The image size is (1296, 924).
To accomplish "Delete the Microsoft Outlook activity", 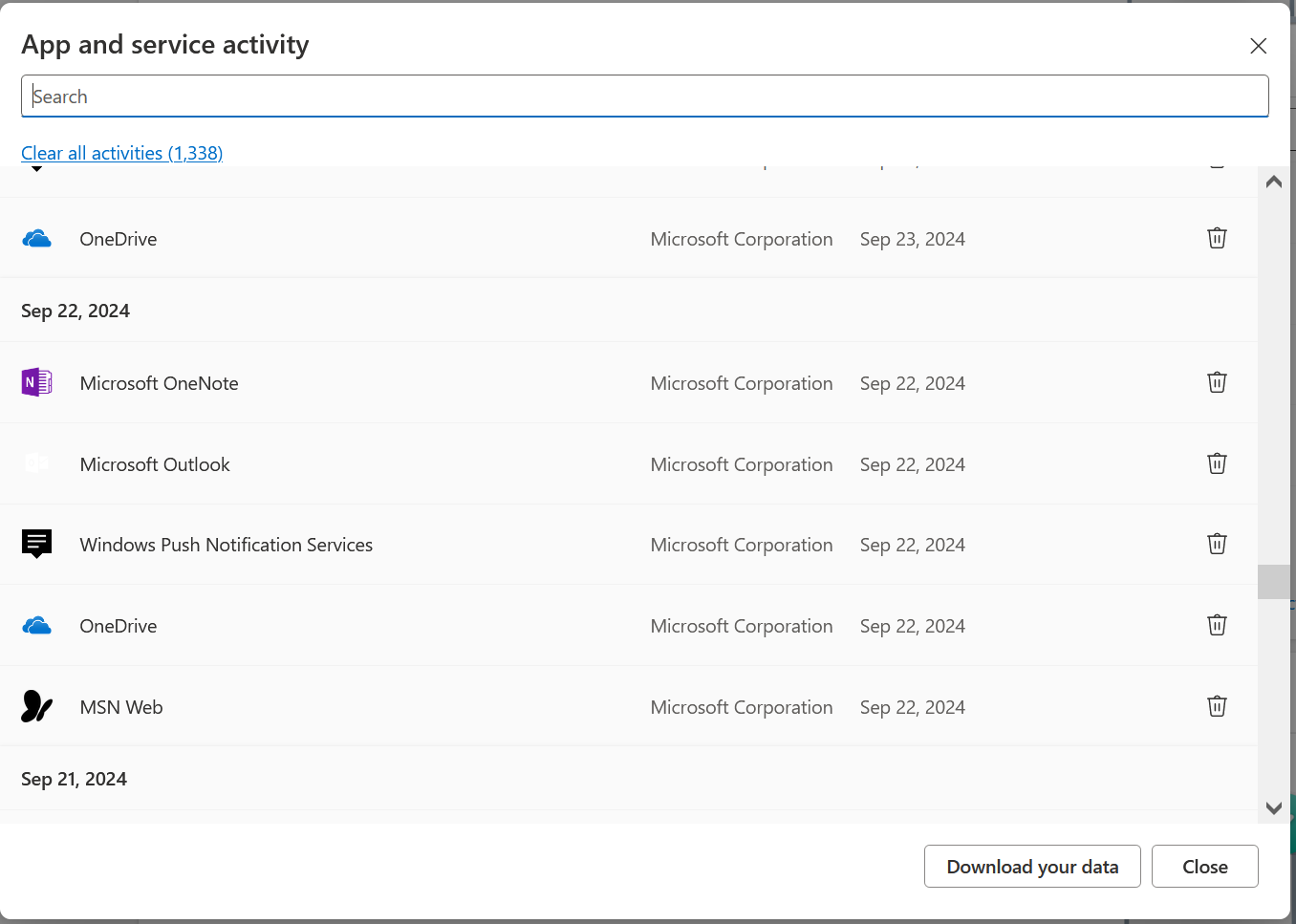I will 1217,463.
